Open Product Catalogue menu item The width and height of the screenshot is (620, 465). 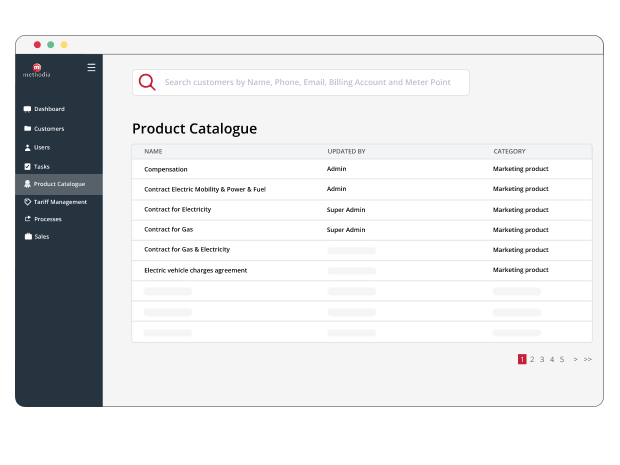pyautogui.click(x=59, y=184)
